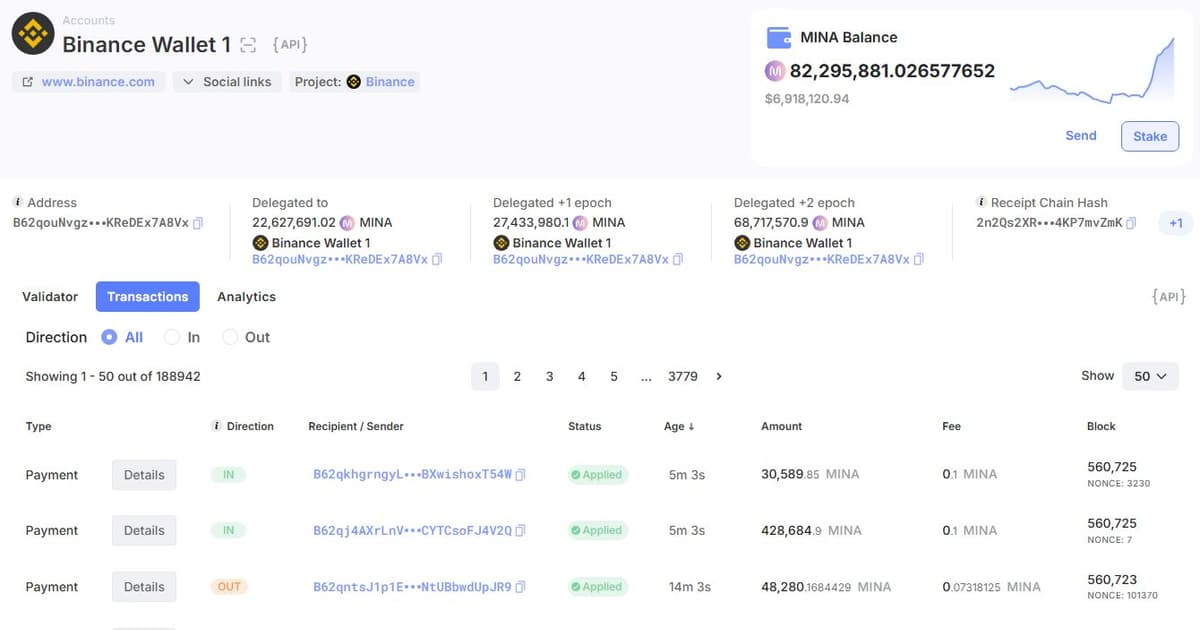Screen dimensions: 1200x630
Task: Open Details for the 428,684.9 MINA payment
Action: [x=144, y=531]
